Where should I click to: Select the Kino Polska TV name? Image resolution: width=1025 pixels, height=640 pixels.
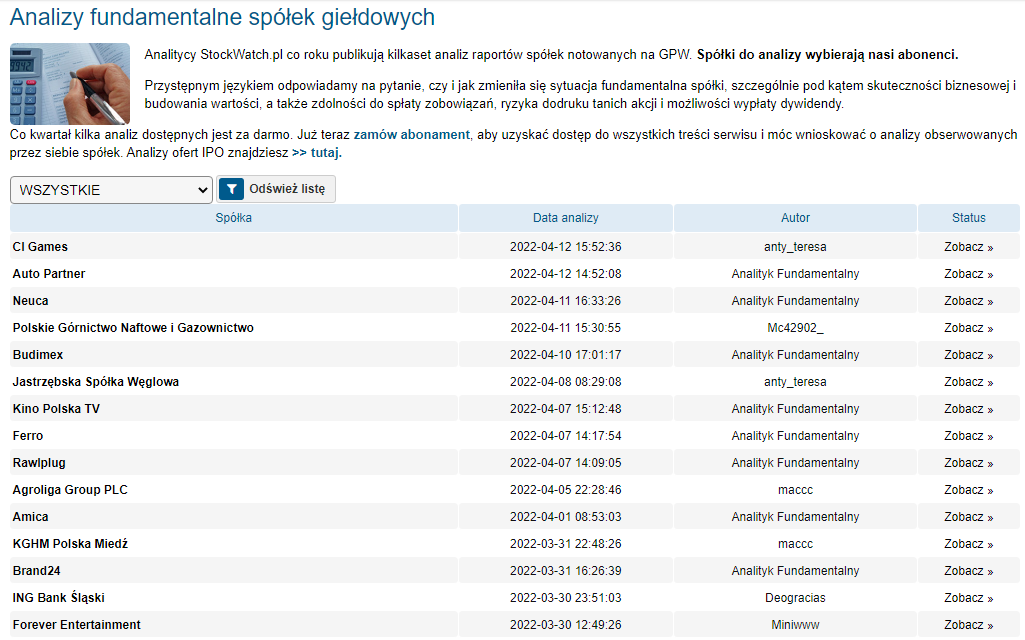pyautogui.click(x=56, y=409)
